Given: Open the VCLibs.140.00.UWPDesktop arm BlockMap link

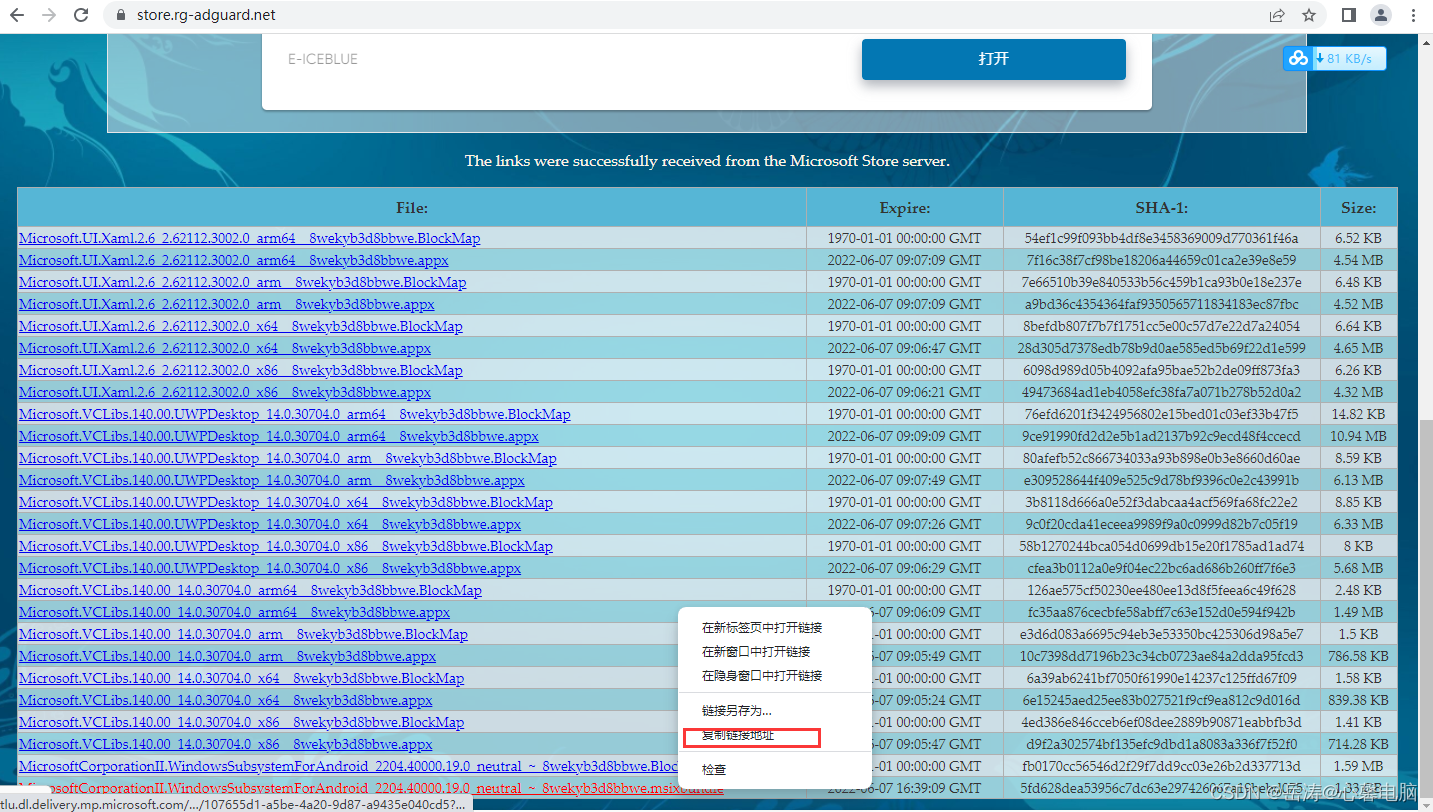Looking at the screenshot, I should tap(287, 458).
